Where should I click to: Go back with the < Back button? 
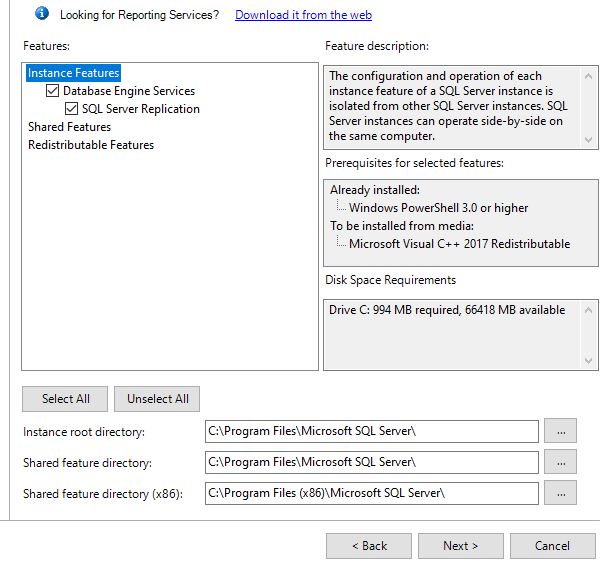[369, 546]
